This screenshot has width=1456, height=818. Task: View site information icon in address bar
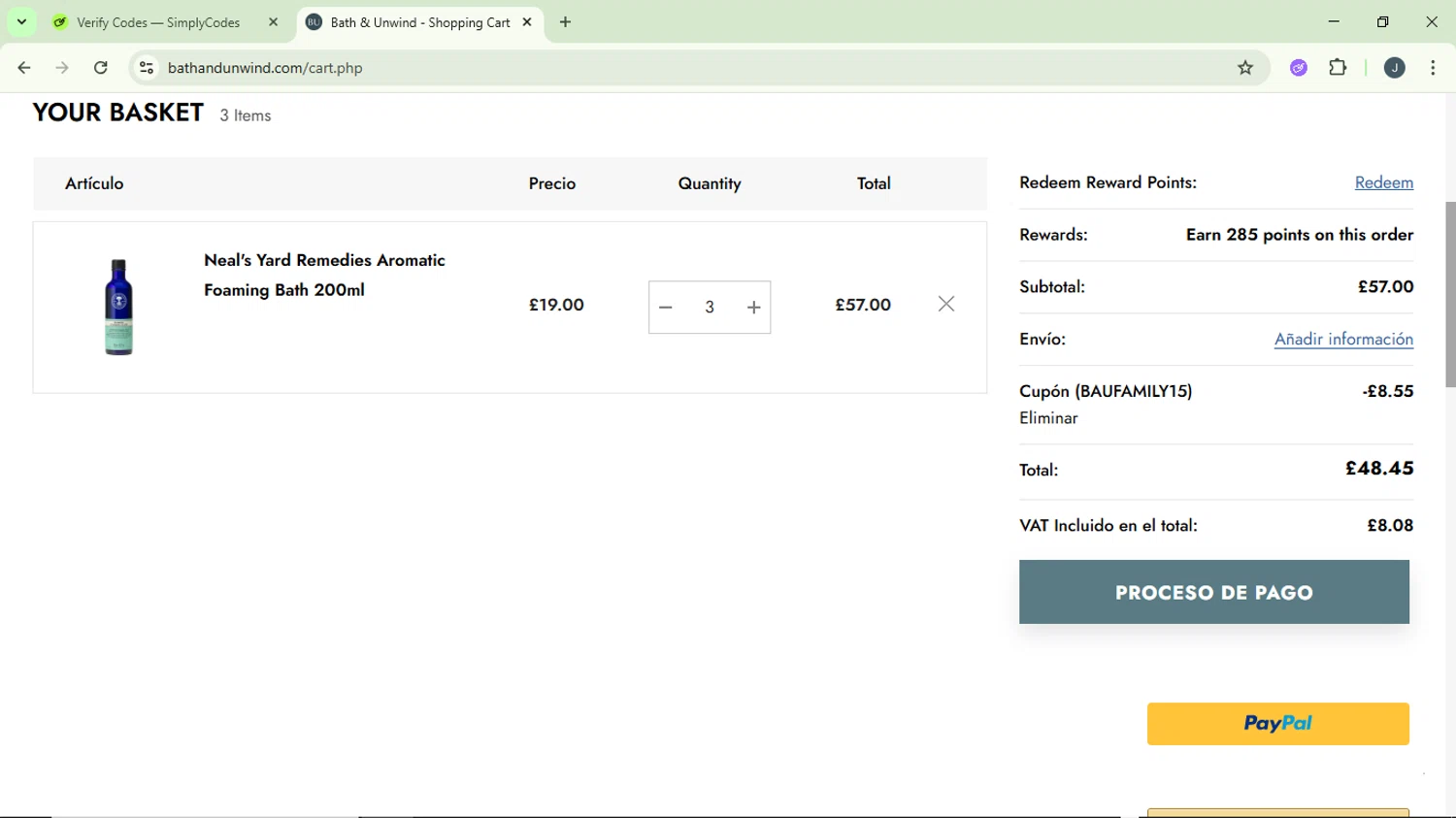tap(147, 68)
